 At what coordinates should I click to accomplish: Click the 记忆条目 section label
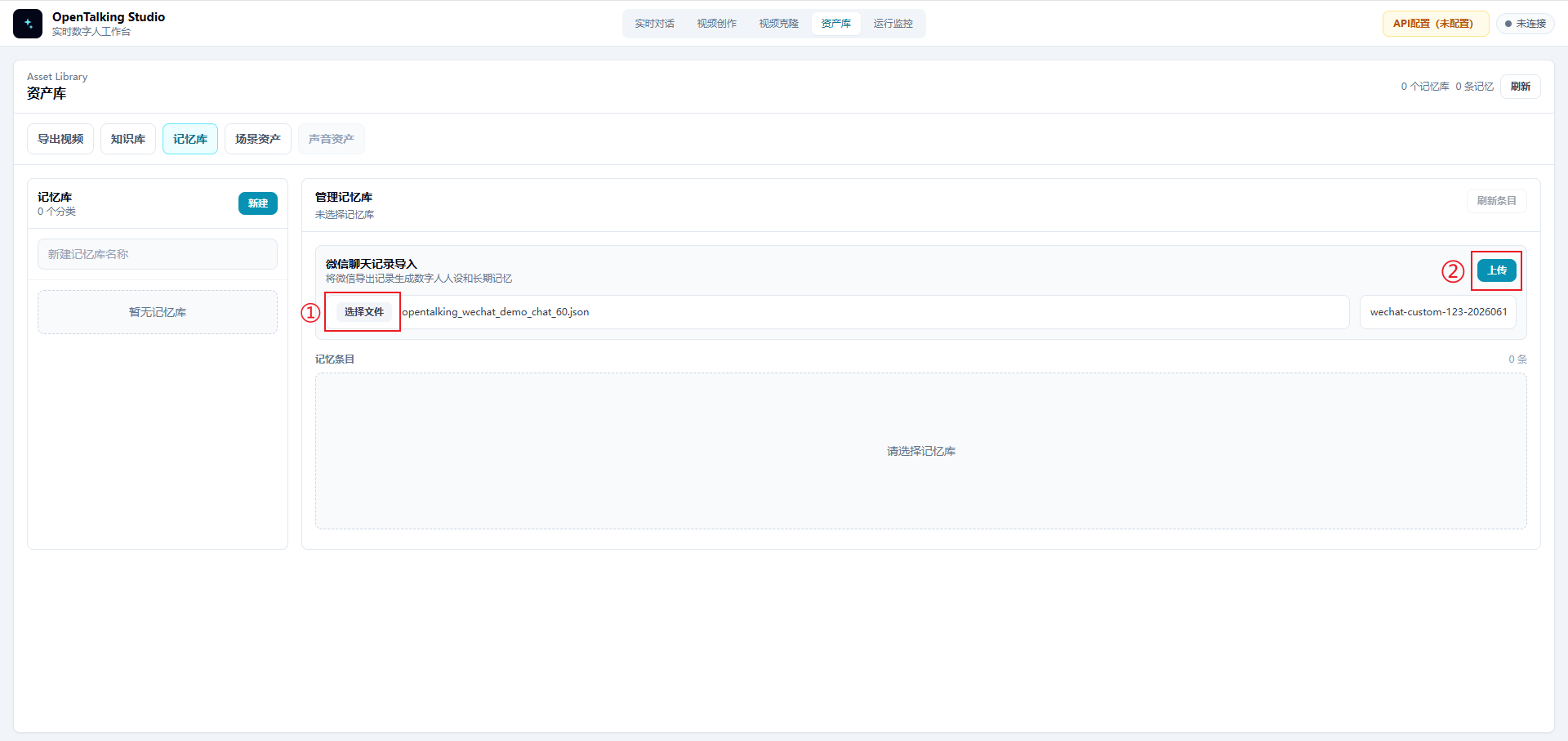point(335,359)
